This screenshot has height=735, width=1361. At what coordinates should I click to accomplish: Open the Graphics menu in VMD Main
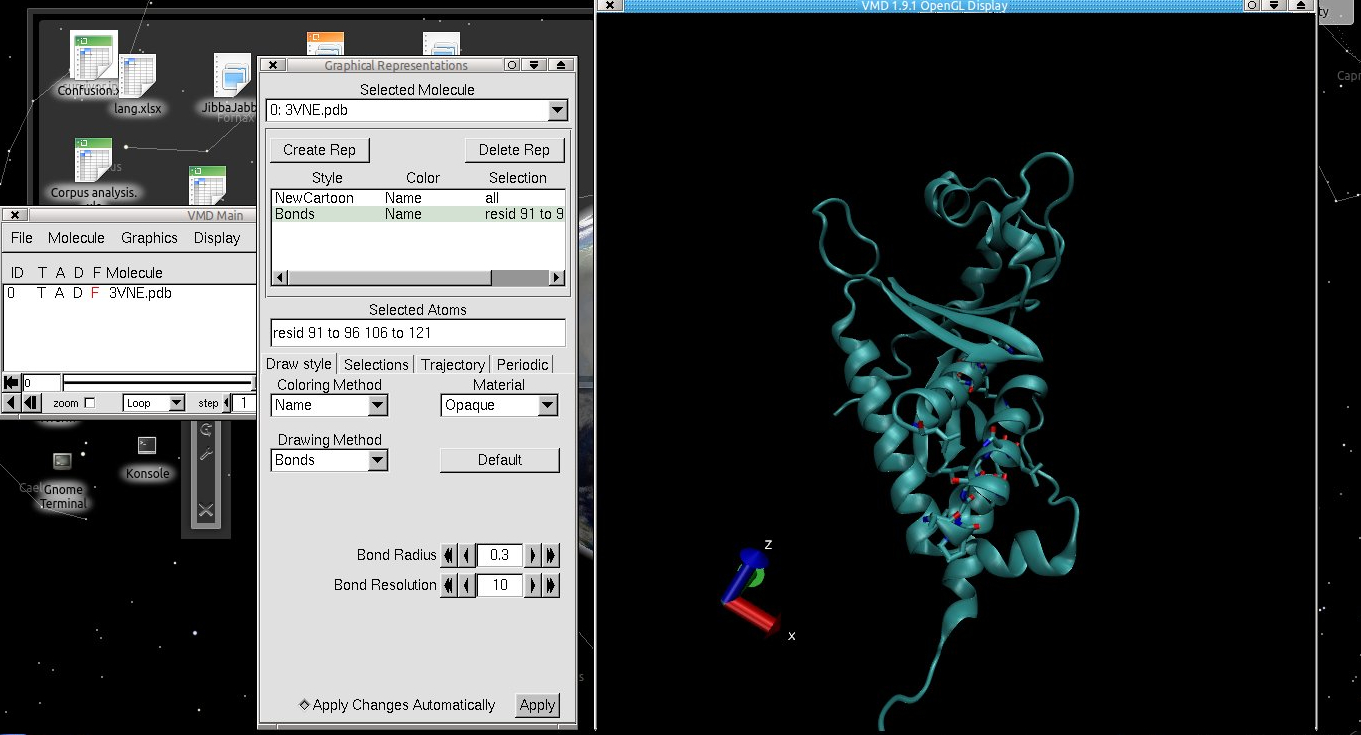(149, 238)
